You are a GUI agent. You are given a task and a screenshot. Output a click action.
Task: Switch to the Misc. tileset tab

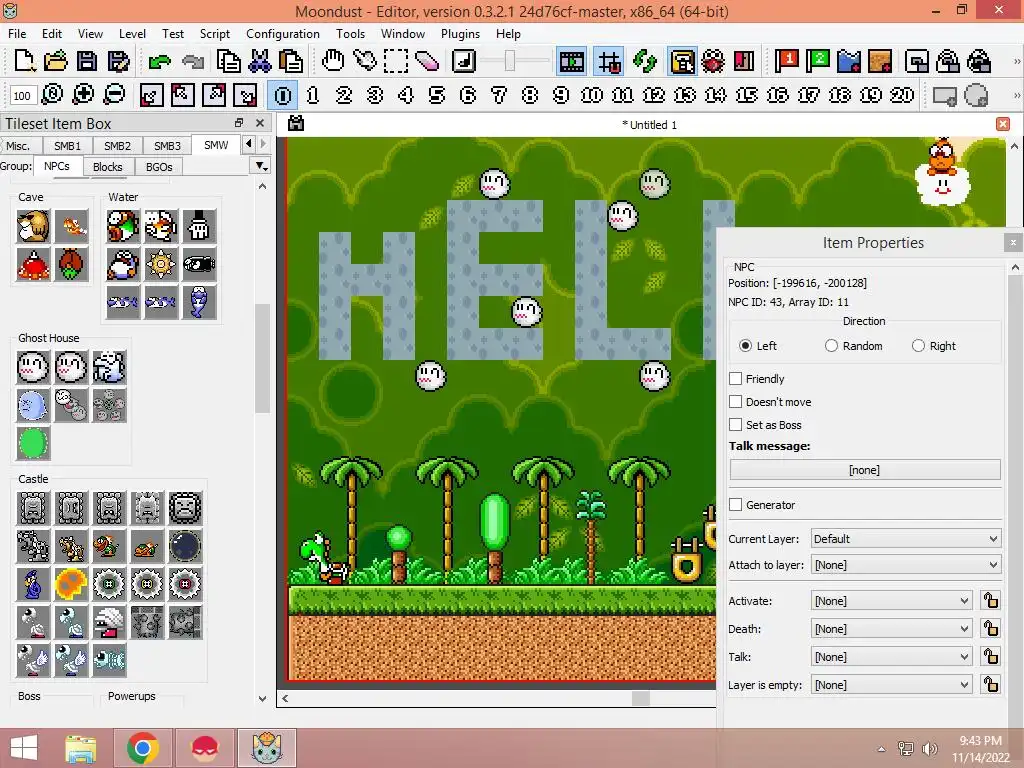(x=18, y=146)
